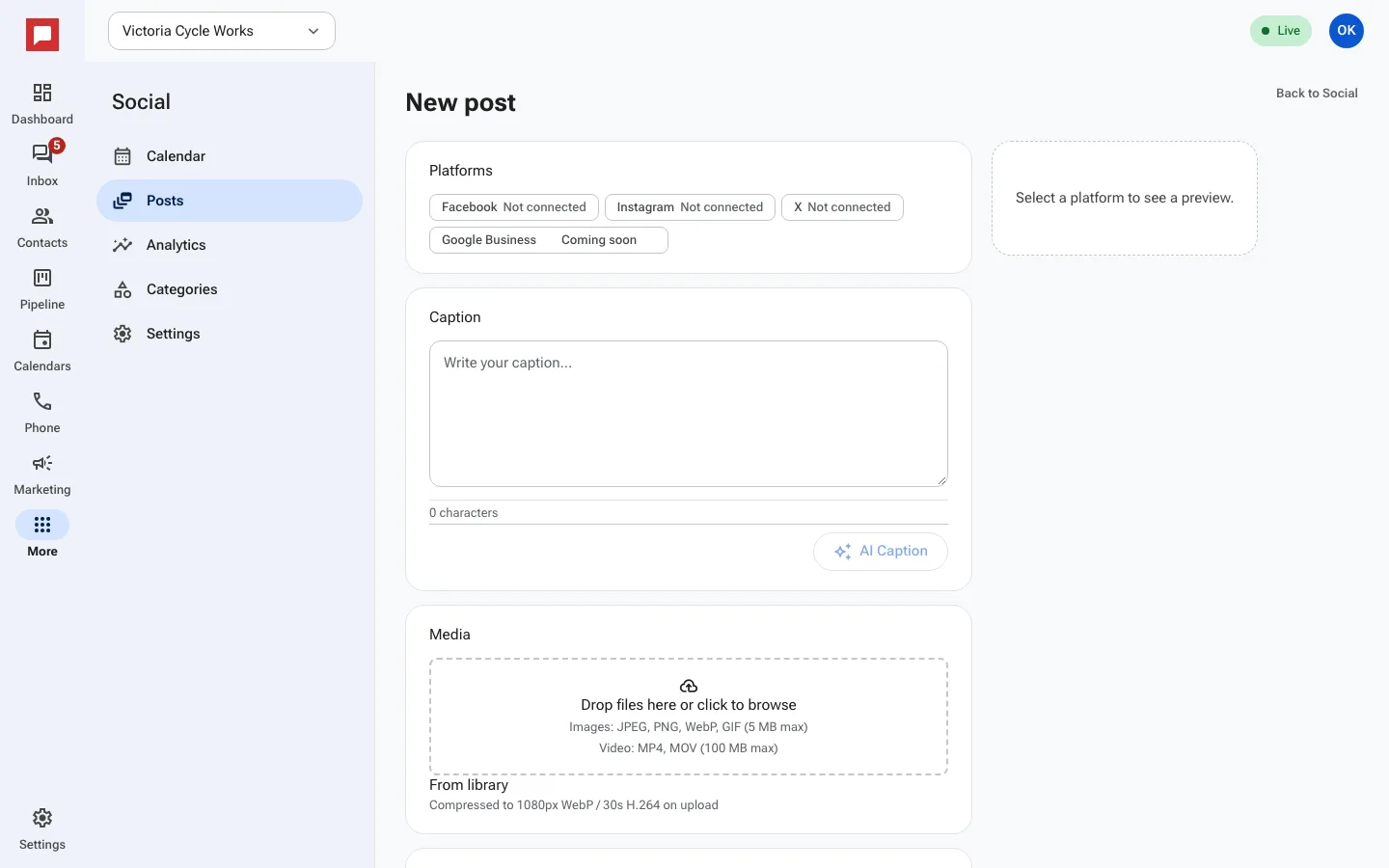Click the Inbox unread badge 5

coord(57,146)
